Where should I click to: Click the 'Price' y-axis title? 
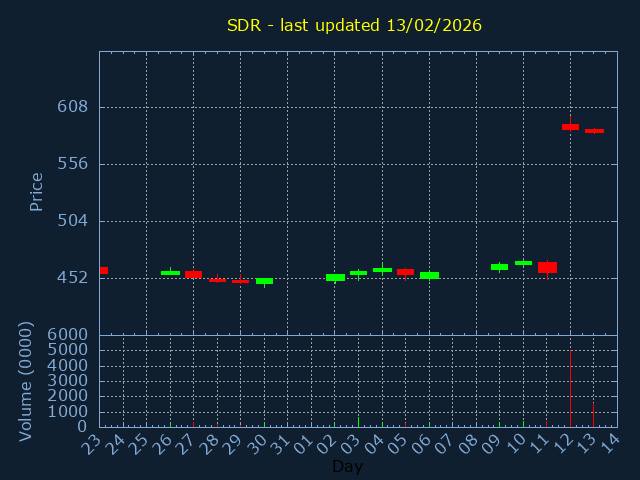(x=37, y=191)
